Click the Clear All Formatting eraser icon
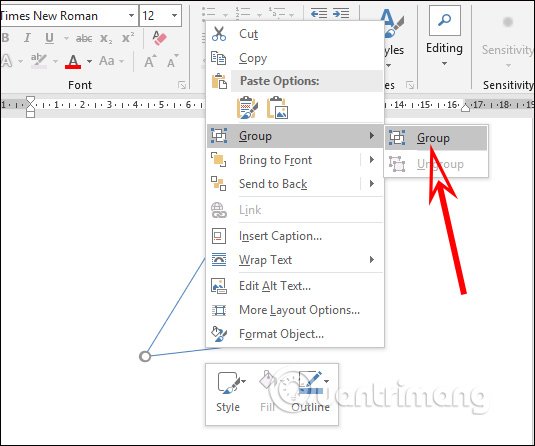This screenshot has height=446, width=535. tap(159, 38)
